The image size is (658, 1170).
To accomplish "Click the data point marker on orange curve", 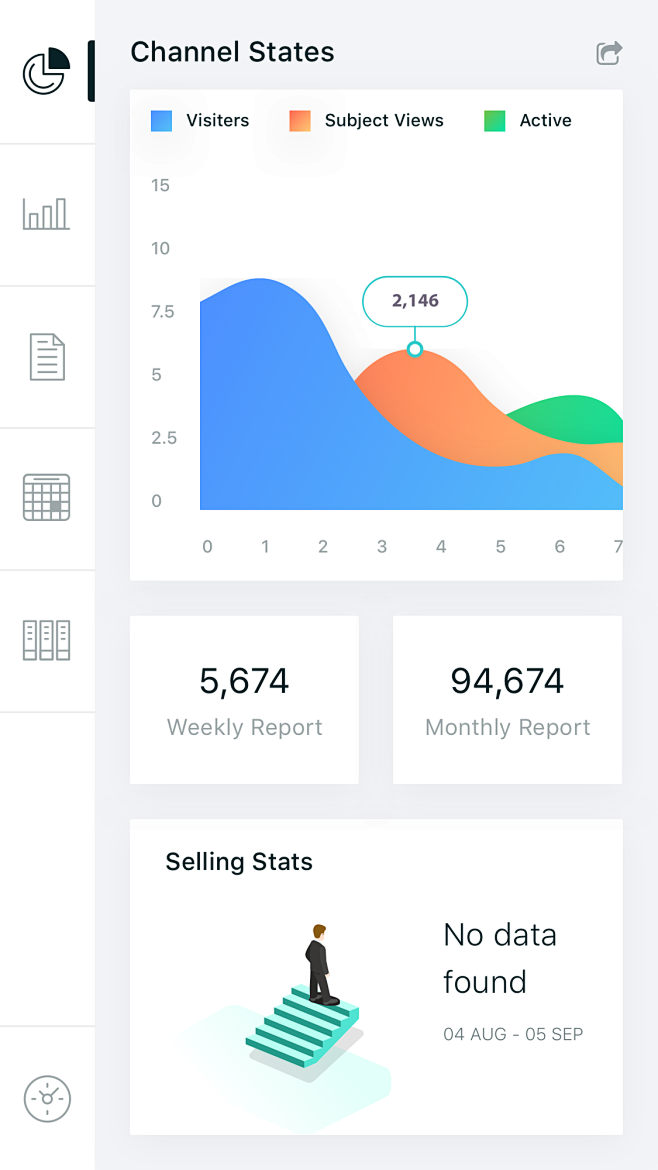I will pyautogui.click(x=415, y=349).
